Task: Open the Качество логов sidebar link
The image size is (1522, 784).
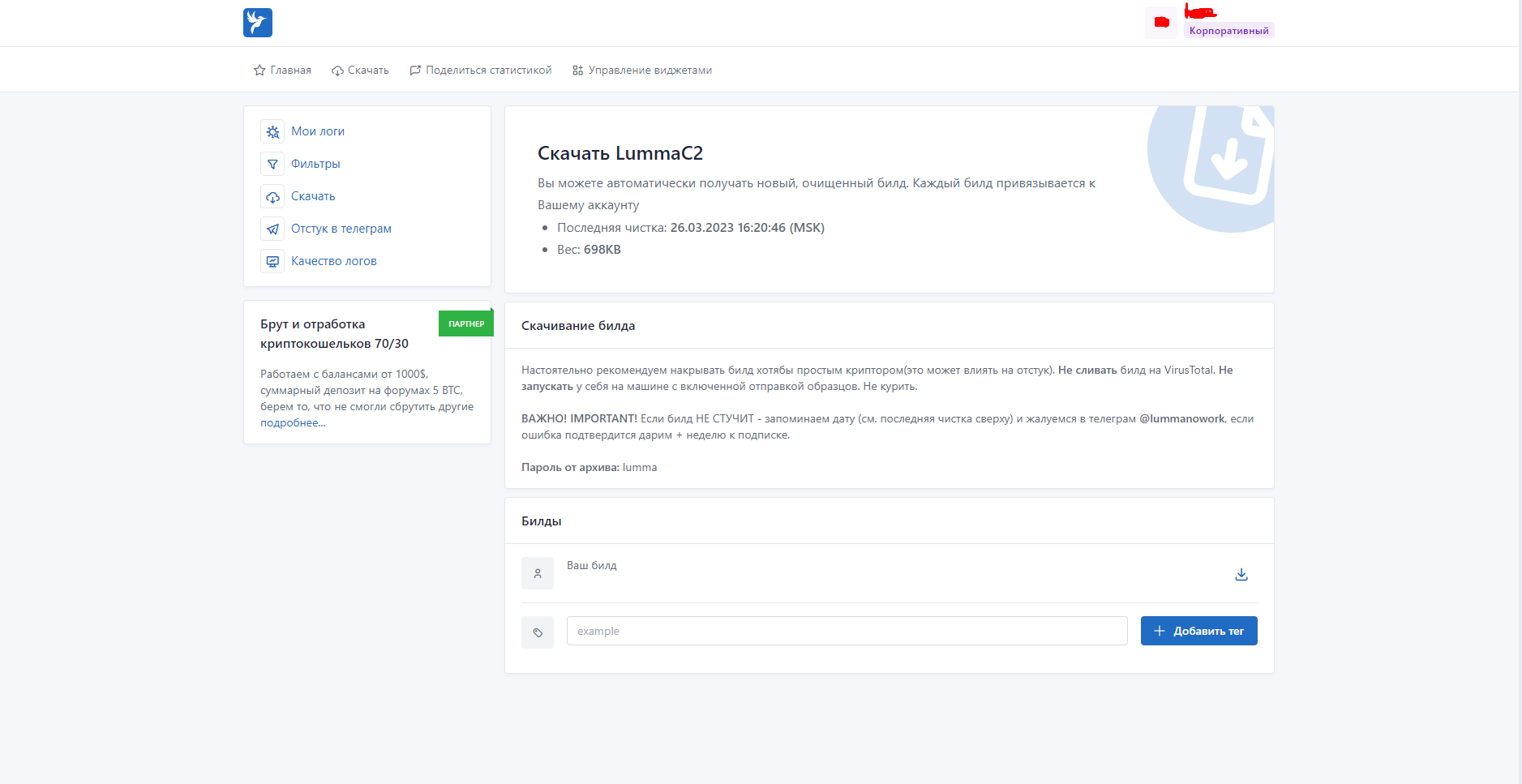Action: [333, 261]
